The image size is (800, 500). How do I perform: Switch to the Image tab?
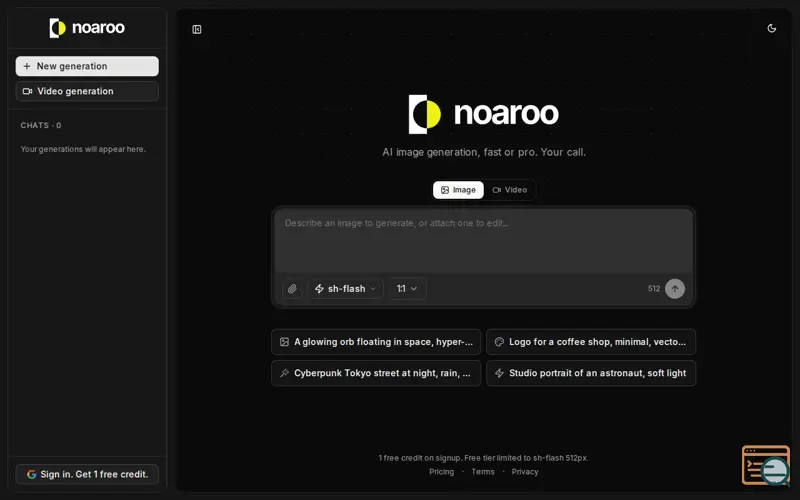[458, 190]
